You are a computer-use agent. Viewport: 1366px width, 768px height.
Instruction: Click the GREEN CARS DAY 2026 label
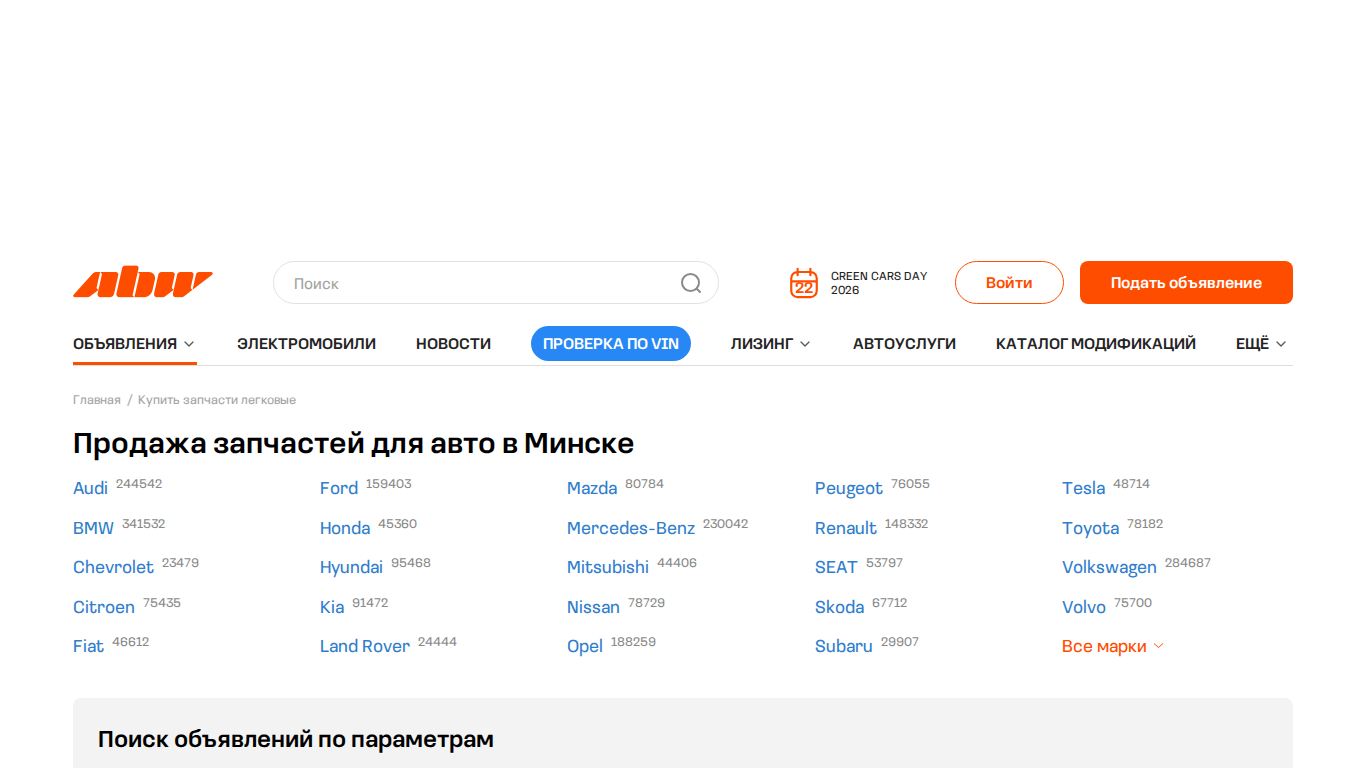(x=879, y=283)
